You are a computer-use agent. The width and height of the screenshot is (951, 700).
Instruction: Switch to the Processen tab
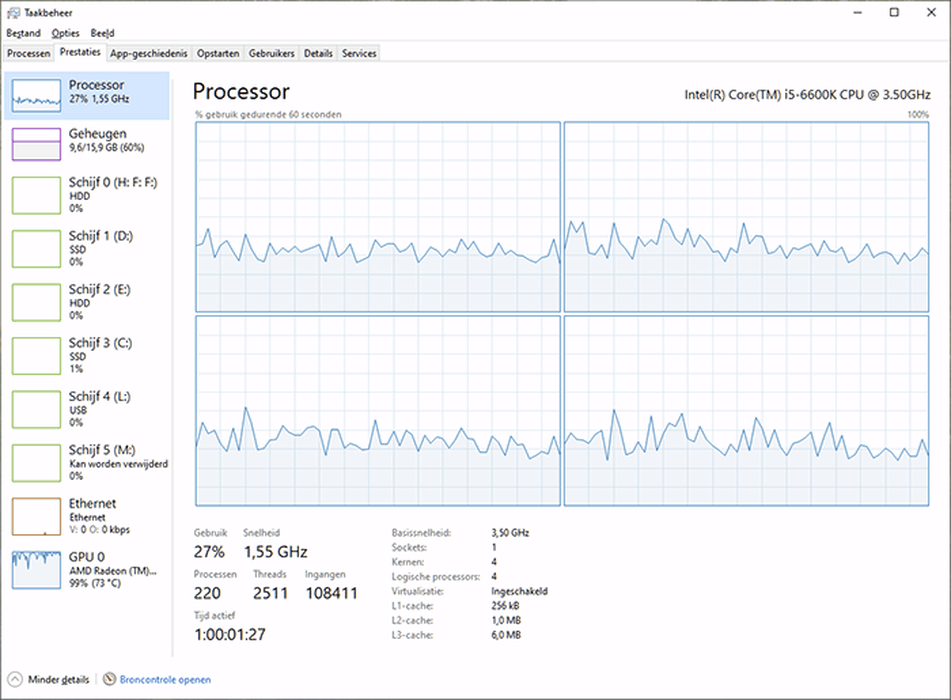tap(29, 53)
